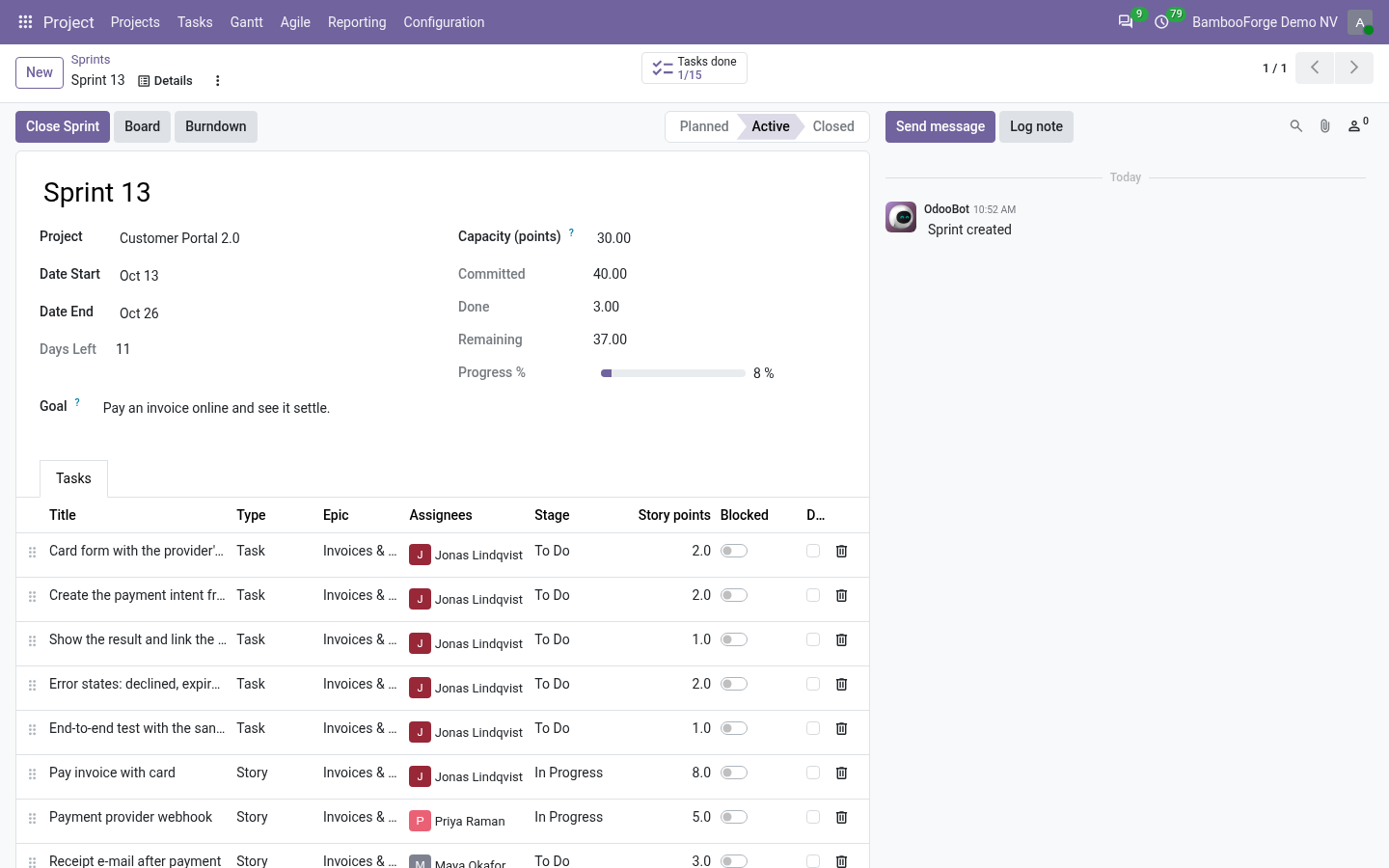Go to the next record arrow
This screenshot has height=868, width=1389.
coord(1354,68)
